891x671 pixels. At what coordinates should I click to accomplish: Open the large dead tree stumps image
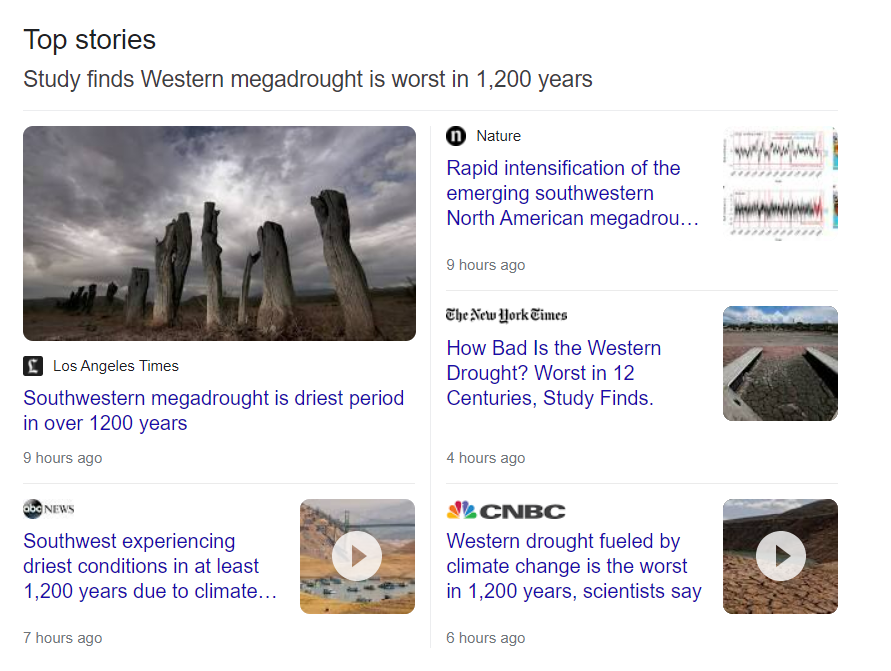coord(219,233)
